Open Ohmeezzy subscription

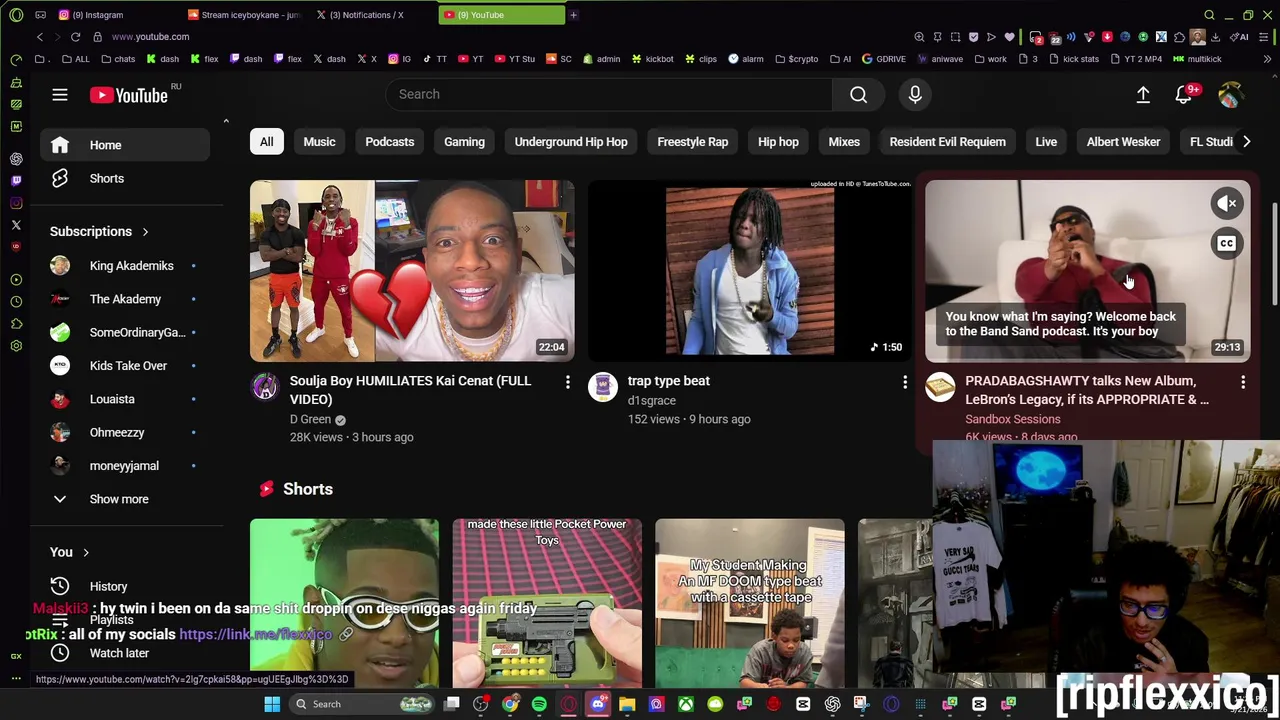125,432
